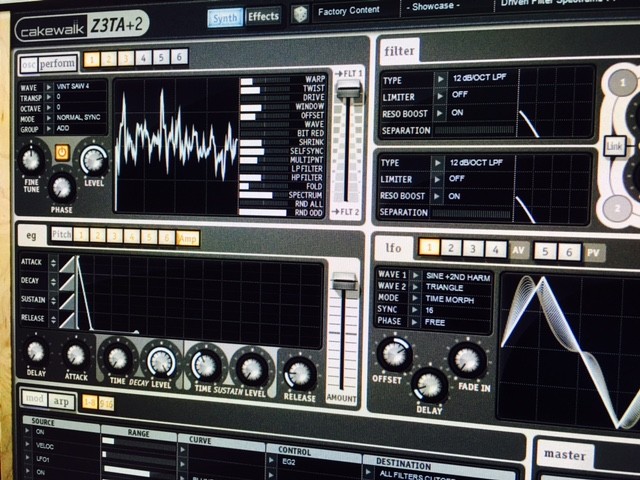Click the FLT 1 / FLT 2 routing slider

[x=348, y=142]
